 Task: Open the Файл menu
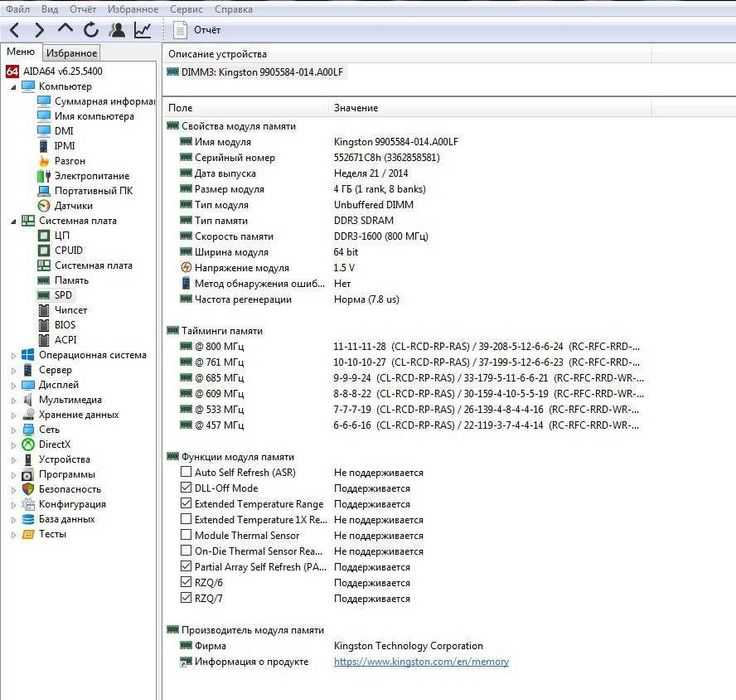[18, 9]
